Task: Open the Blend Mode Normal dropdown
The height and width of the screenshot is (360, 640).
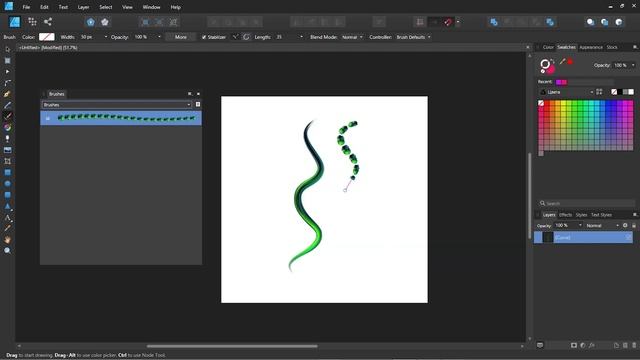Action: tap(352, 37)
